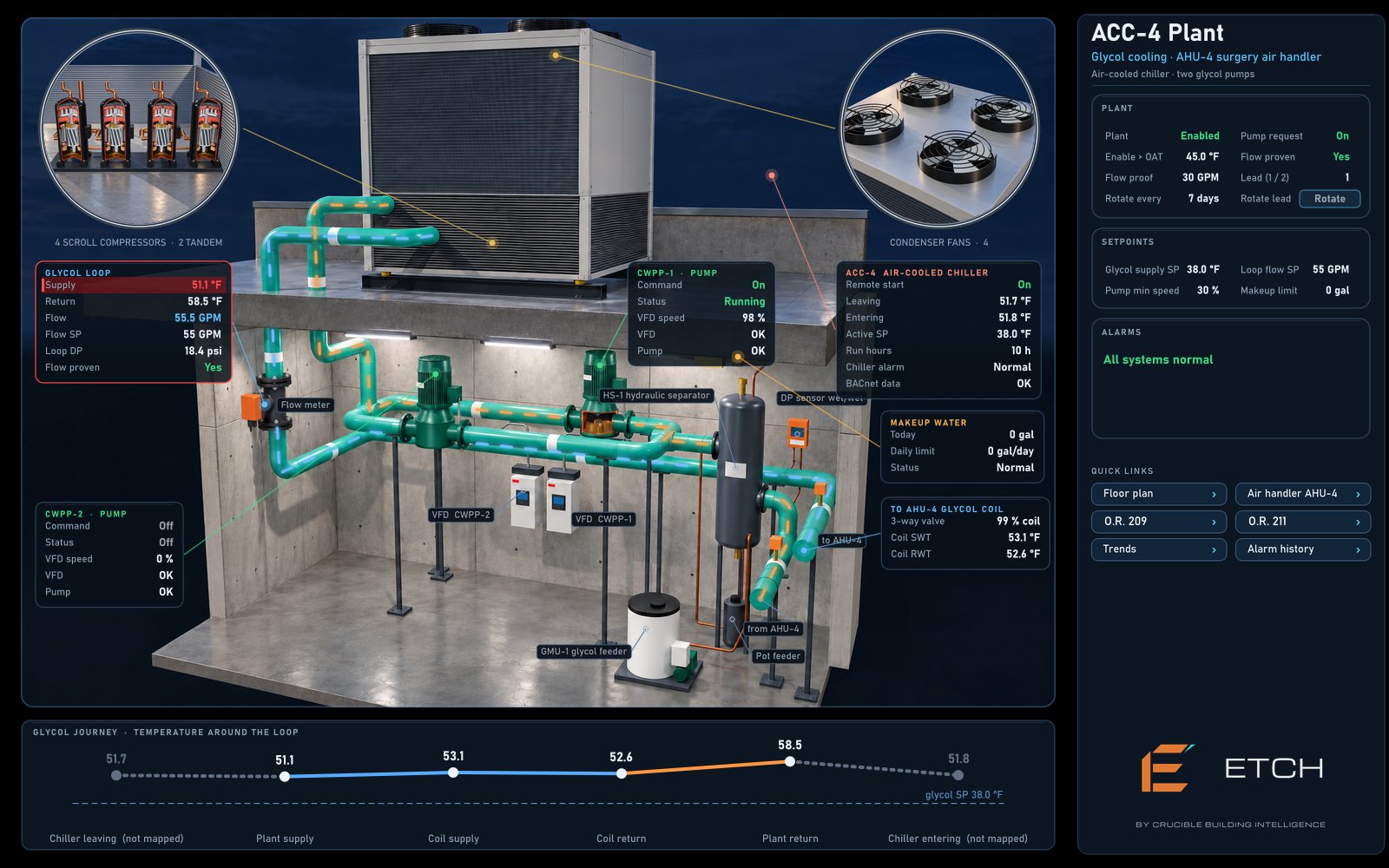This screenshot has width=1389, height=868.
Task: Open the Trends quick link
Action: [x=1158, y=549]
